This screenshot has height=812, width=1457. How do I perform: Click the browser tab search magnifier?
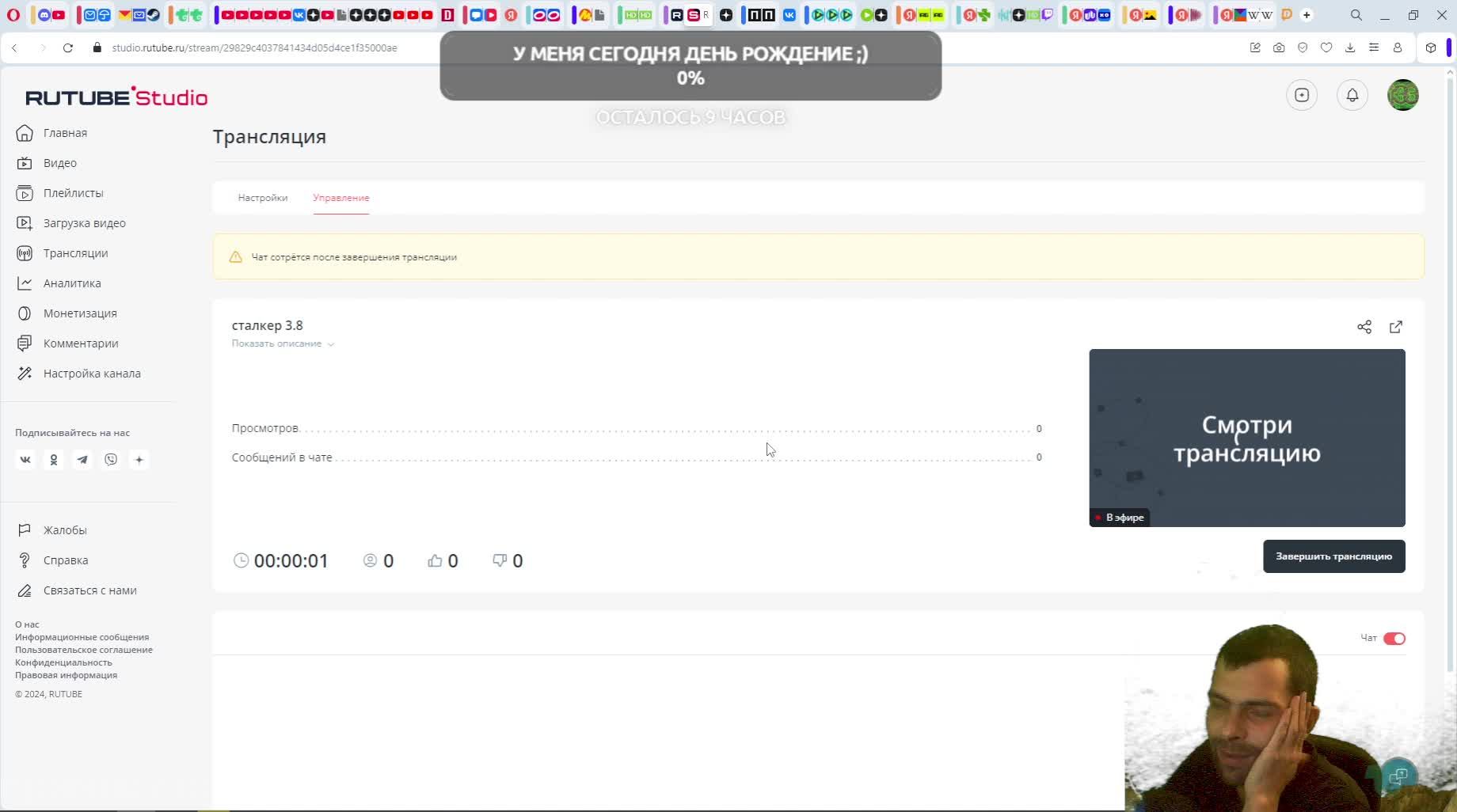[1356, 15]
